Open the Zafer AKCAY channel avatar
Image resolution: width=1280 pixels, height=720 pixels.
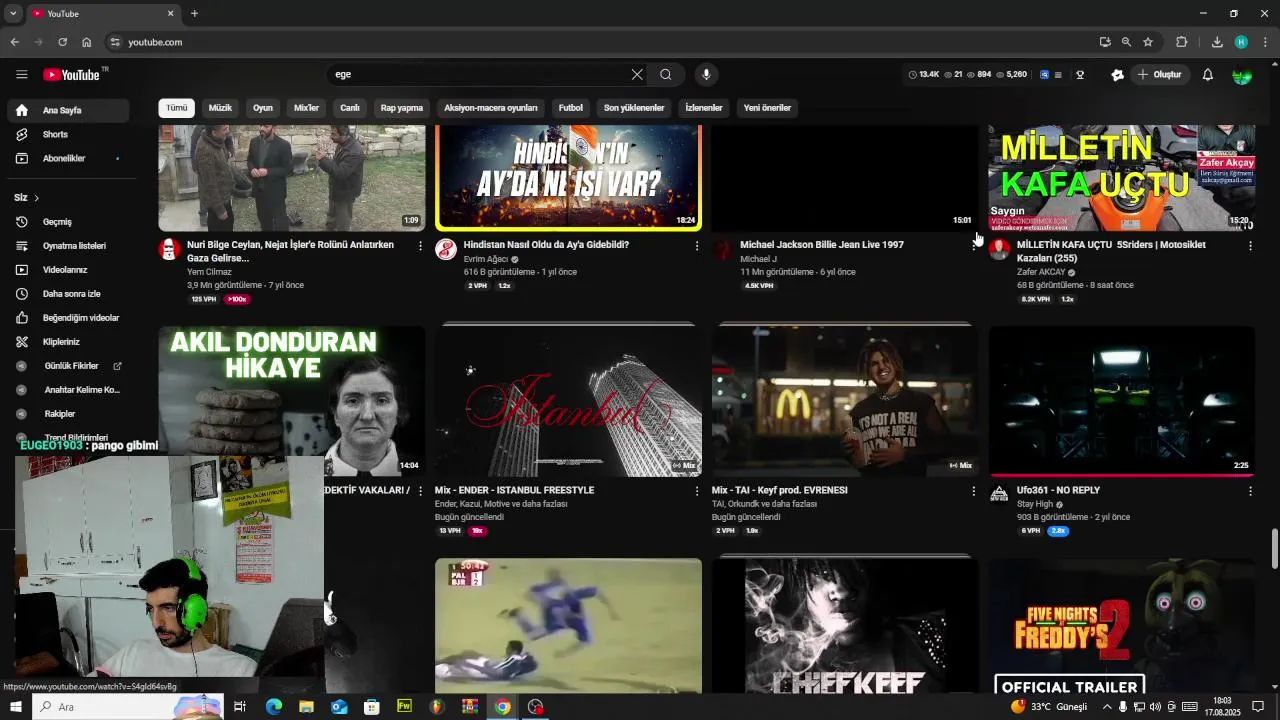click(x=999, y=250)
